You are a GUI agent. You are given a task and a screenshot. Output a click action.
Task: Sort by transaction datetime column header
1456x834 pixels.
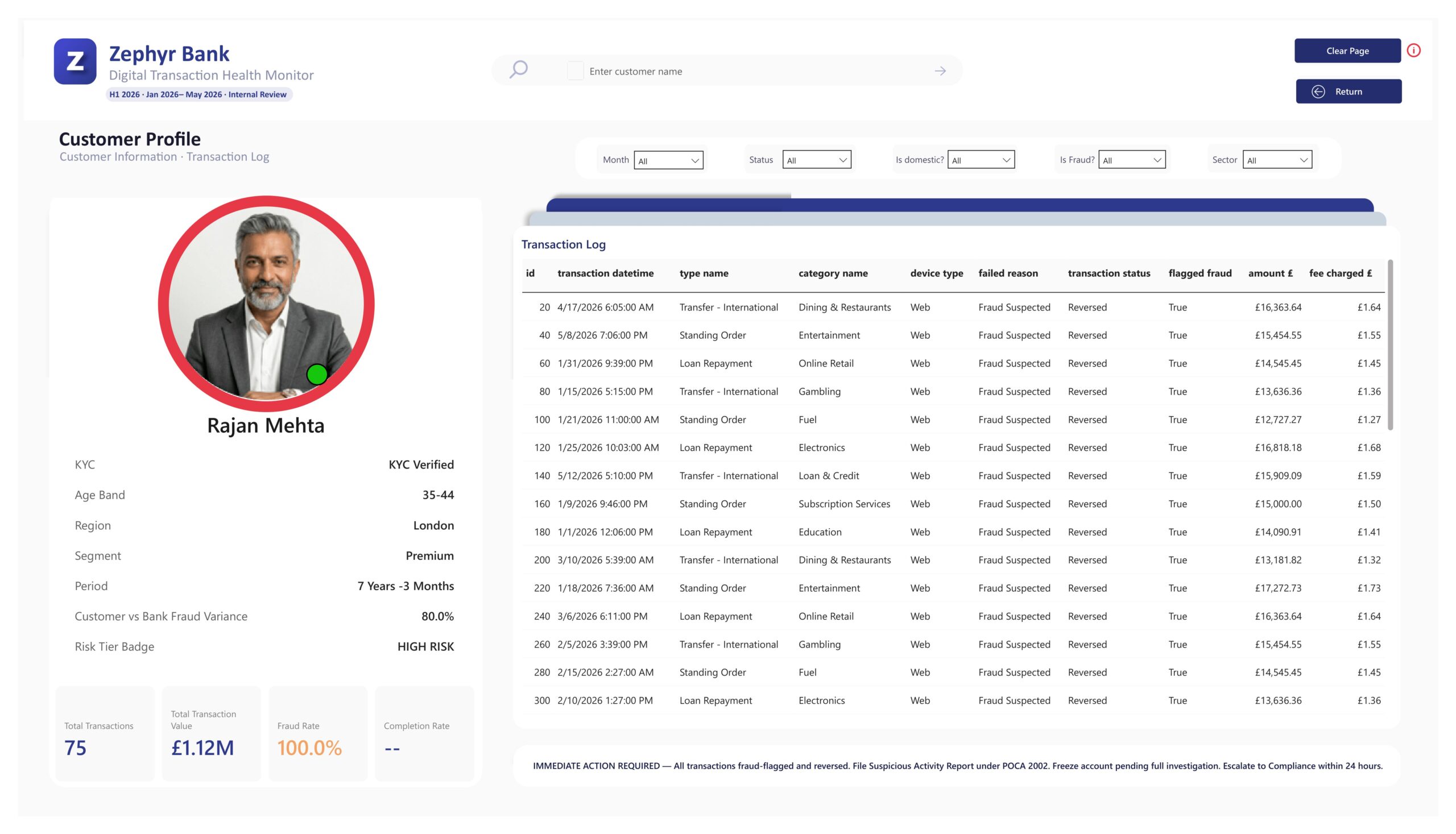coord(605,273)
